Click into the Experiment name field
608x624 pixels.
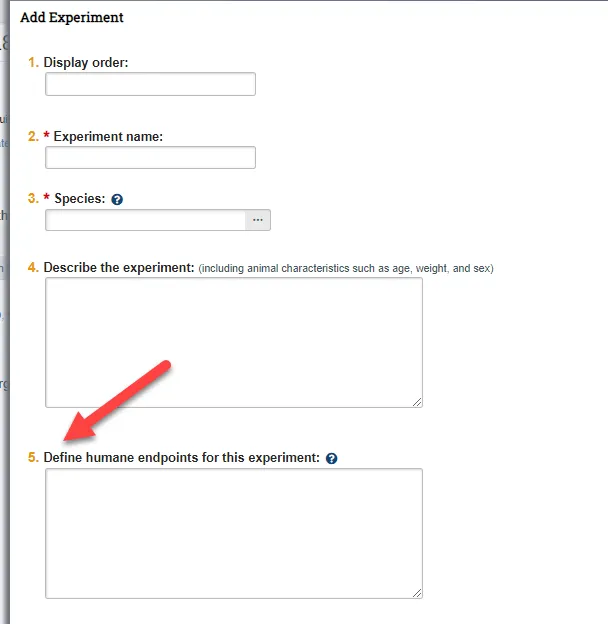pyautogui.click(x=150, y=158)
